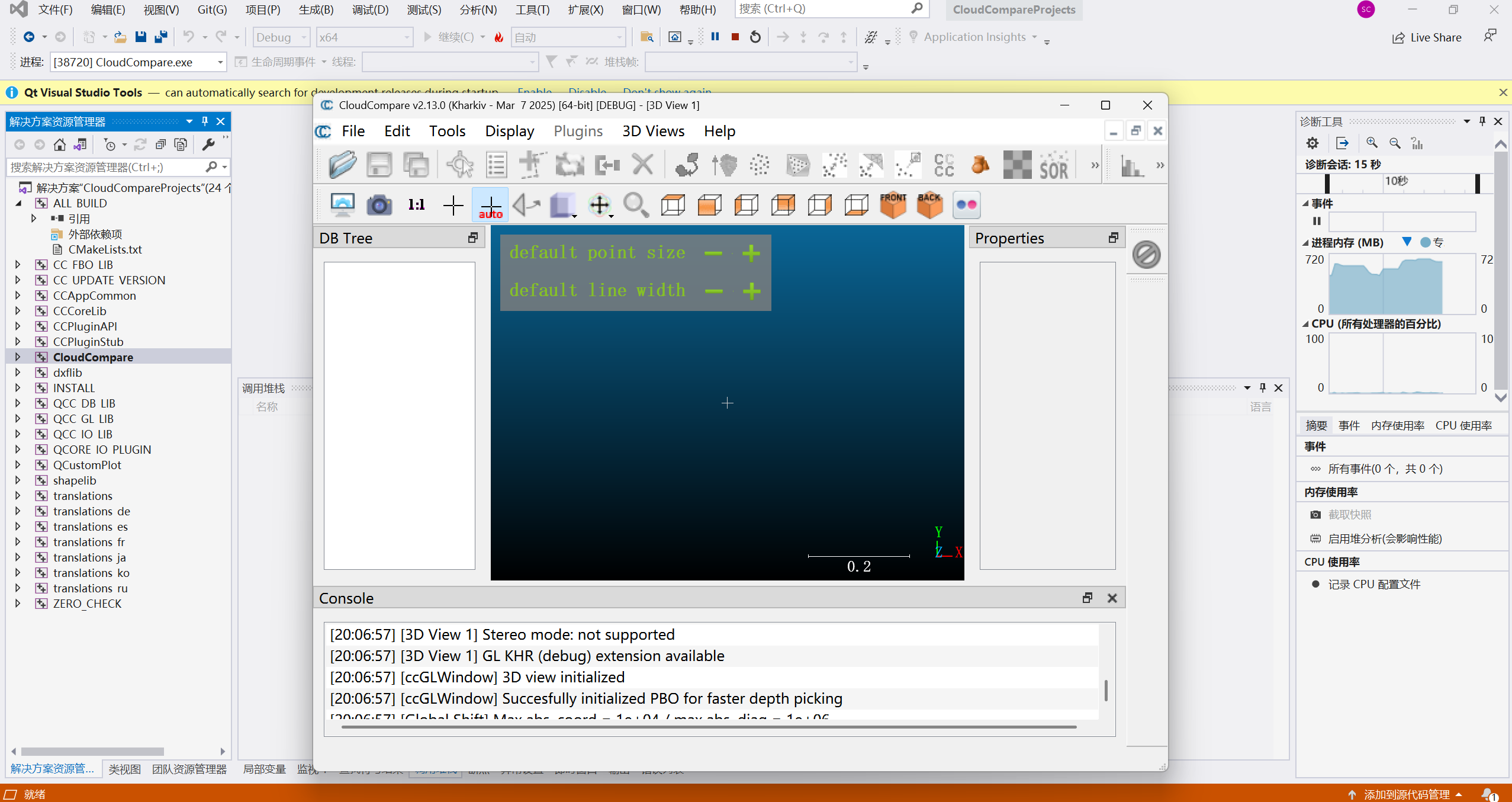Toggle exclusive fullscreen for DB Tree panel
This screenshot has height=802, width=1512.
[472, 238]
